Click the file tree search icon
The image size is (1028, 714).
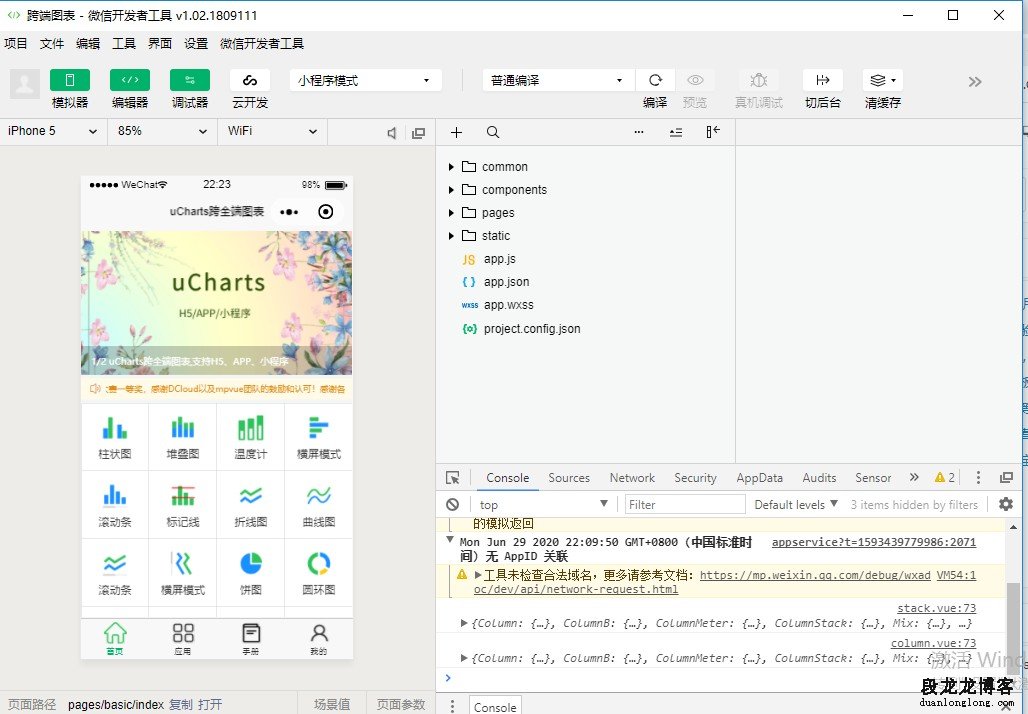pyautogui.click(x=493, y=132)
